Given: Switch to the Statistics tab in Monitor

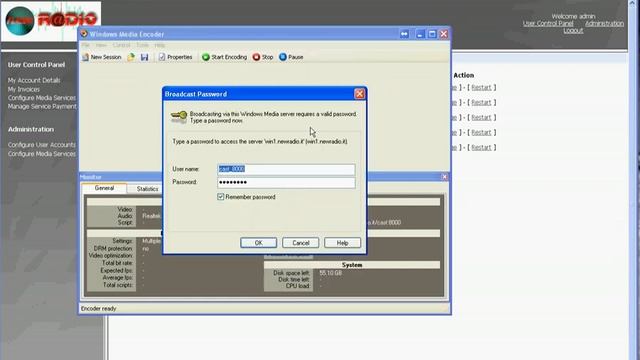Looking at the screenshot, I should 147,189.
